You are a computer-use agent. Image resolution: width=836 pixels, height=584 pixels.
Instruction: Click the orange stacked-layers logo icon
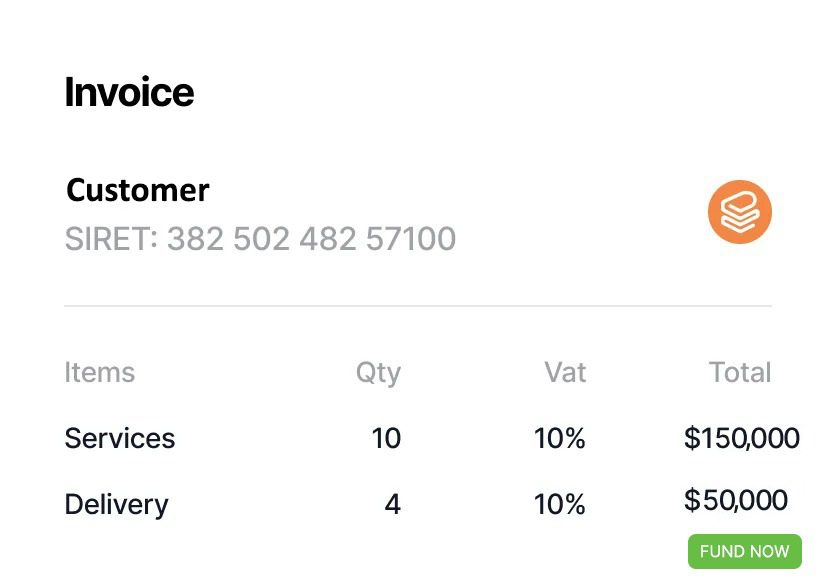pyautogui.click(x=739, y=212)
